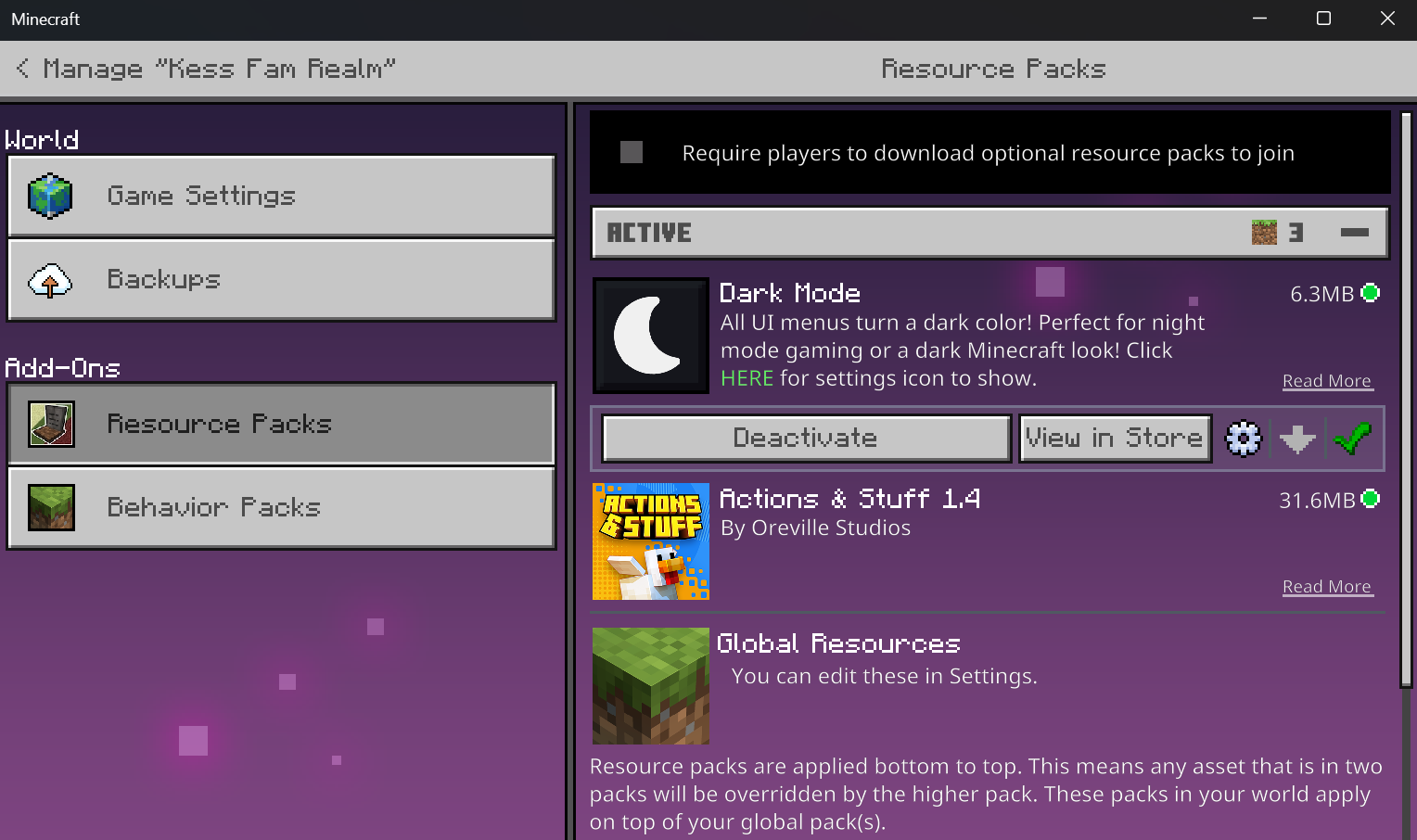
Task: Open the Backups section
Action: coord(282,279)
